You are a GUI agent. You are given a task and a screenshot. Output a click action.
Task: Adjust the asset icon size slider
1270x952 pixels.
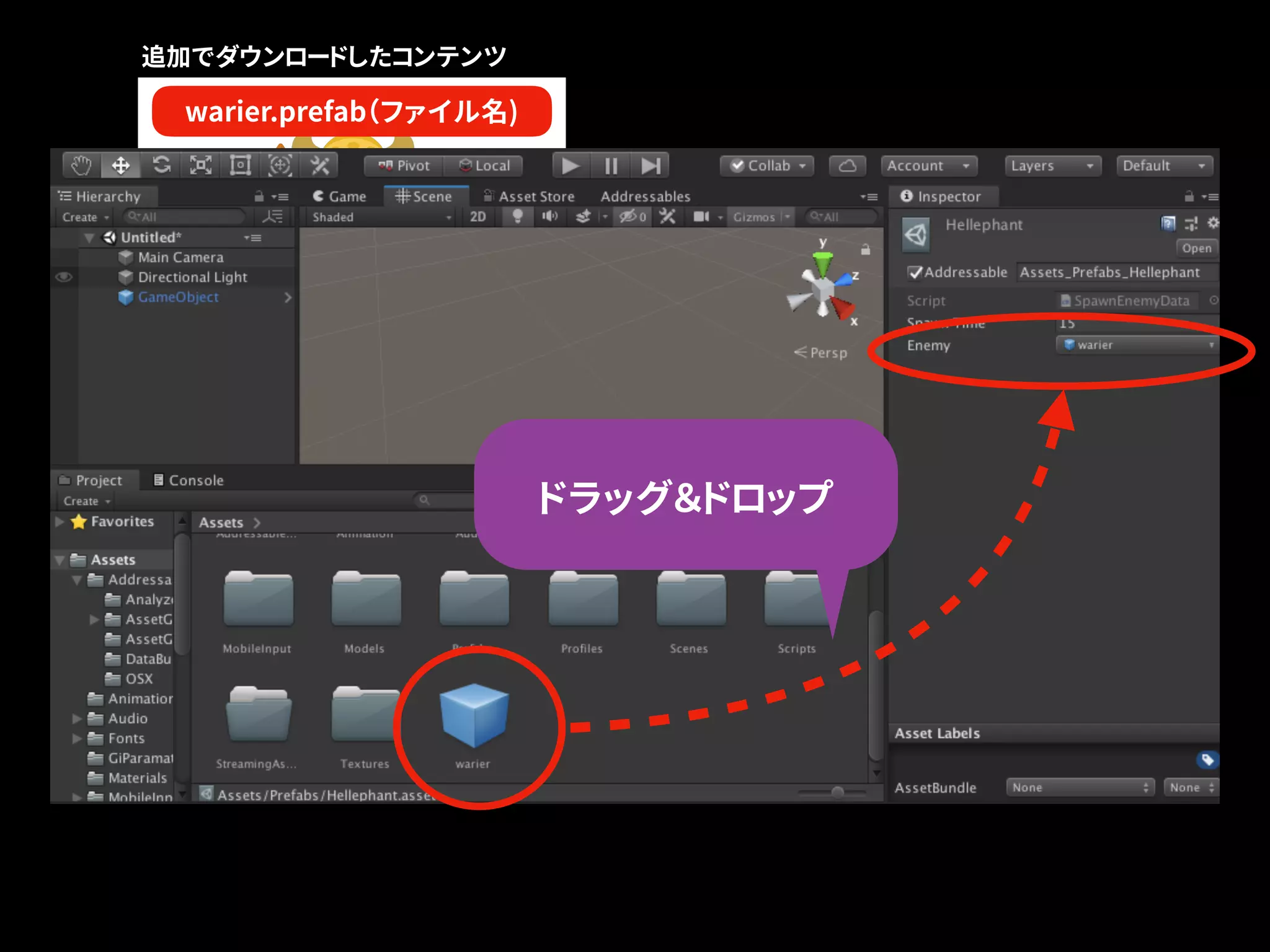(837, 792)
